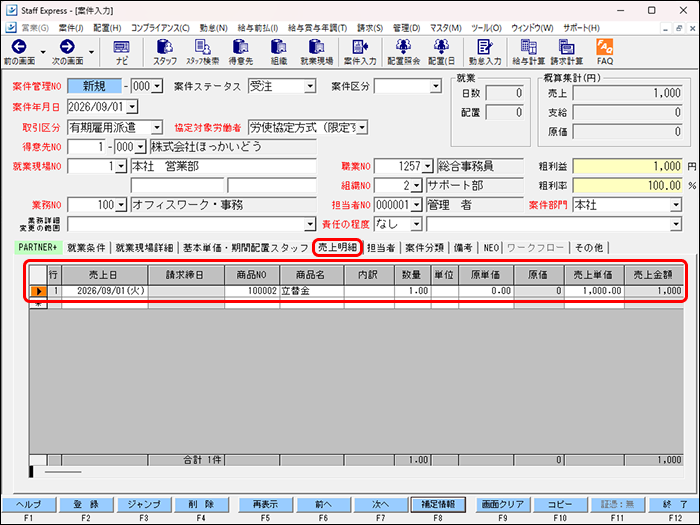The width and height of the screenshot is (700, 525).
Task: Open the 配置照会 toolbar icon
Action: (x=404, y=52)
